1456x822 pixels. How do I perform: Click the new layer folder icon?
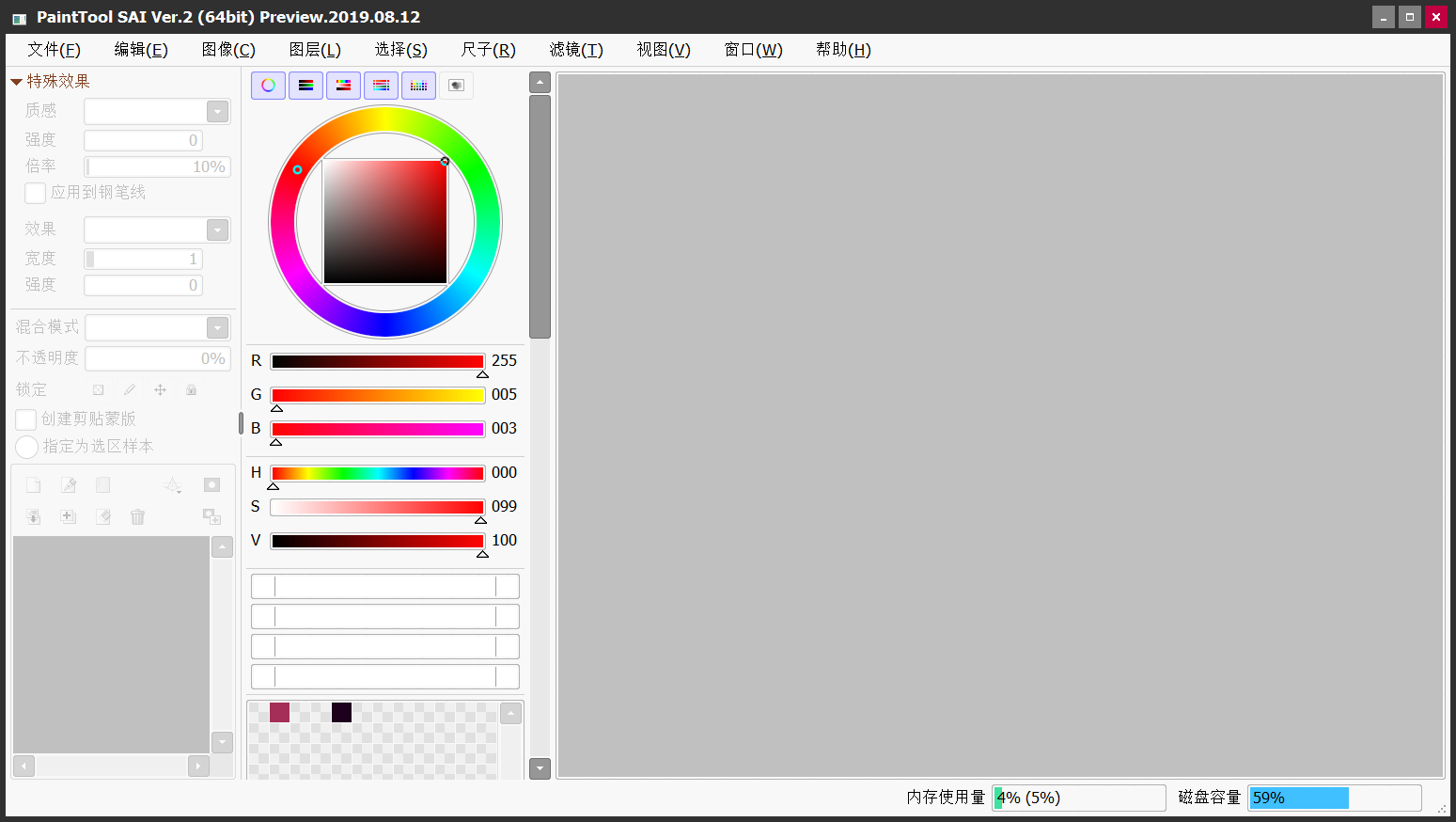click(103, 485)
